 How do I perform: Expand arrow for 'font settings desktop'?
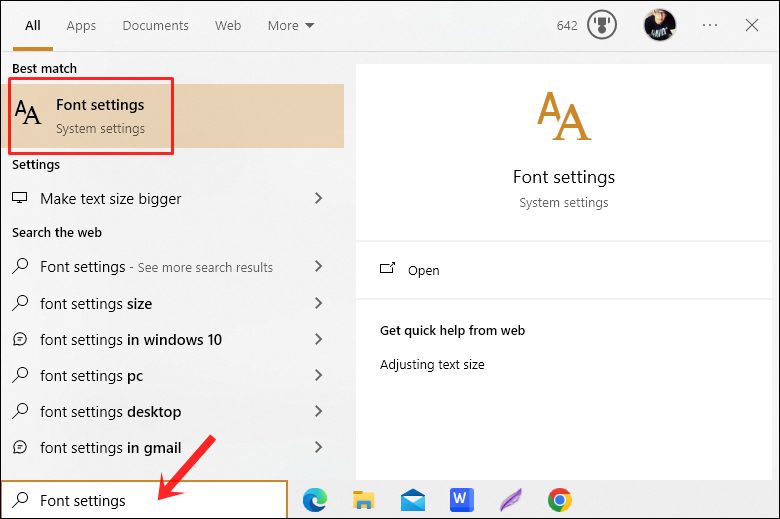319,411
